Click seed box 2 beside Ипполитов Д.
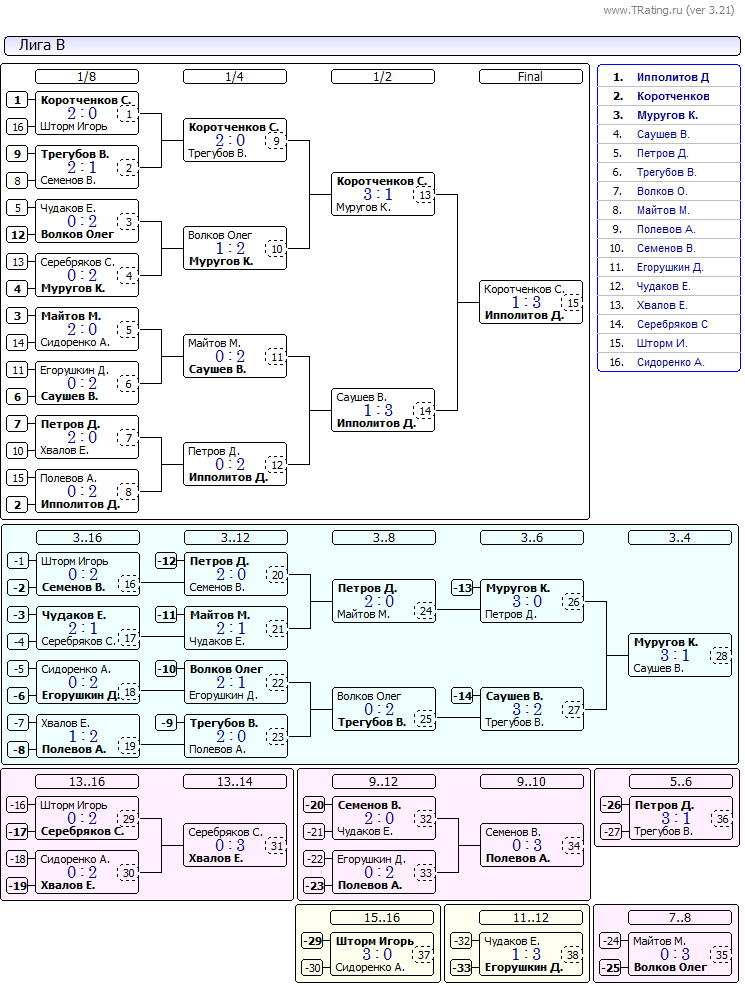This screenshot has width=745, height=986. pos(18,505)
